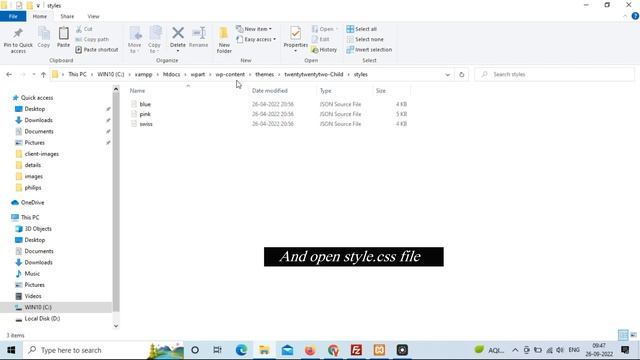This screenshot has height=360, width=640.
Task: Open the File menu tab
Action: pos(13,16)
